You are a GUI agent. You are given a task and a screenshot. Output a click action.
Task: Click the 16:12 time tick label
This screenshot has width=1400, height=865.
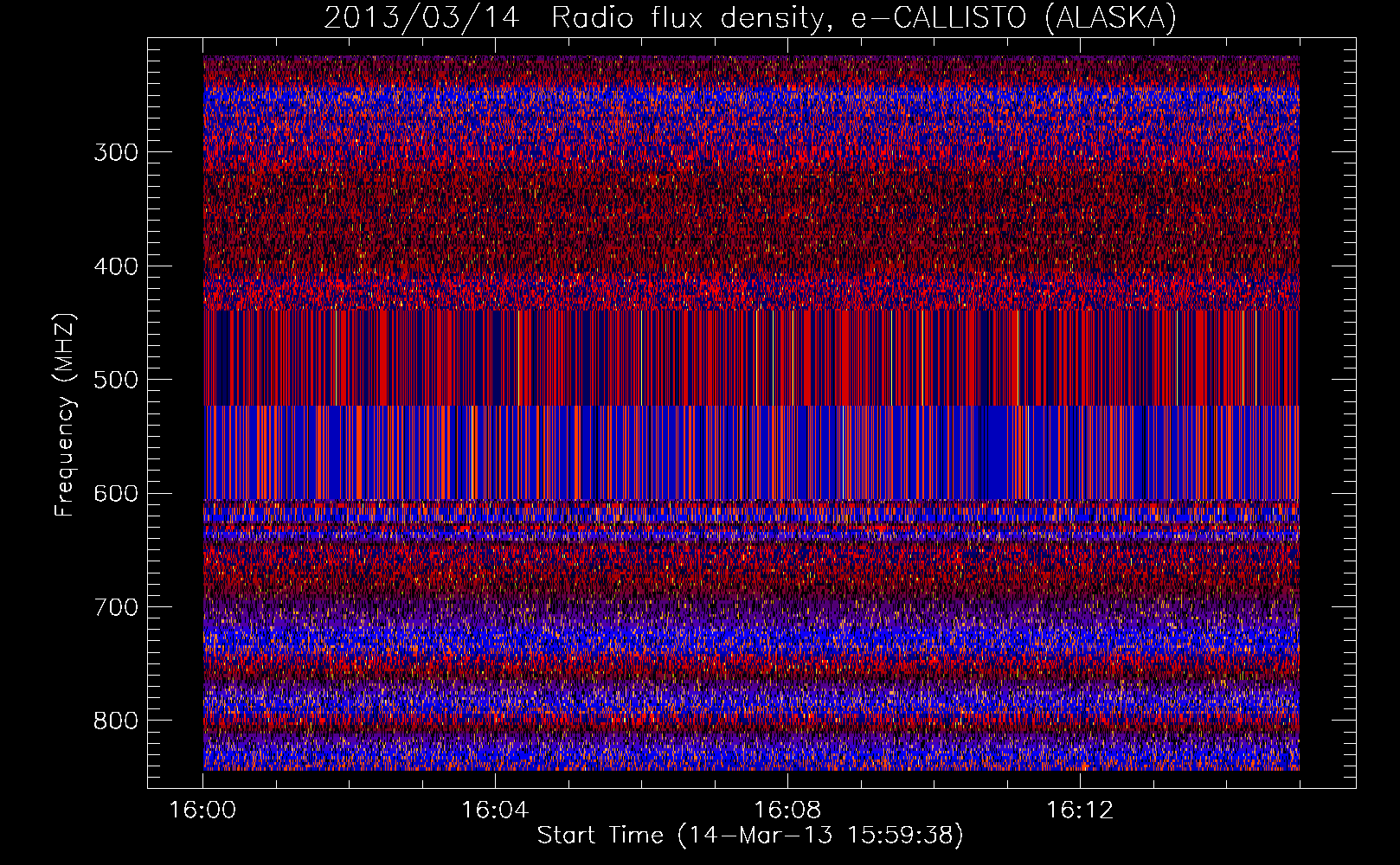point(1080,811)
